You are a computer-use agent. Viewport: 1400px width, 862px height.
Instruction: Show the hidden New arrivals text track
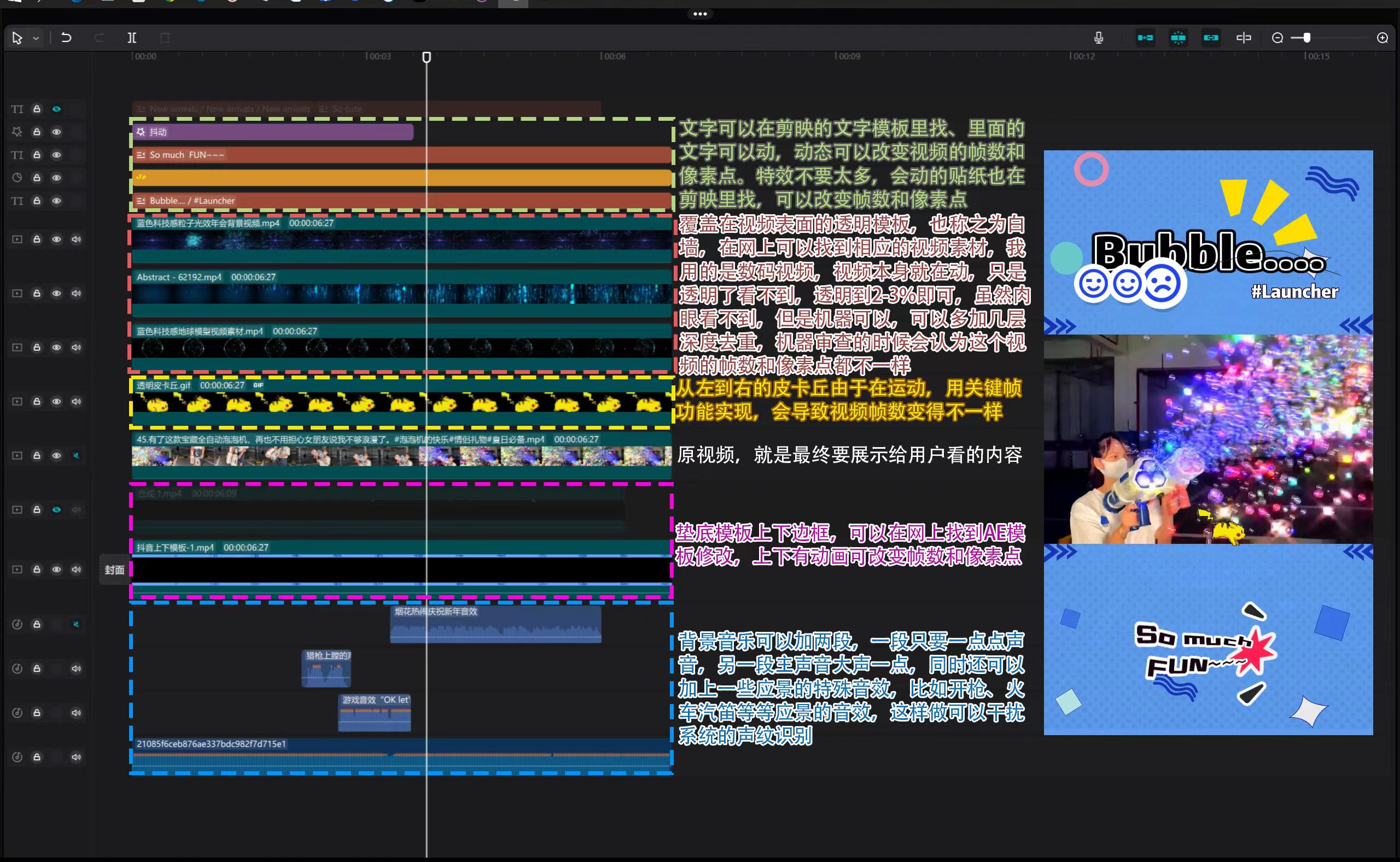tap(56, 109)
